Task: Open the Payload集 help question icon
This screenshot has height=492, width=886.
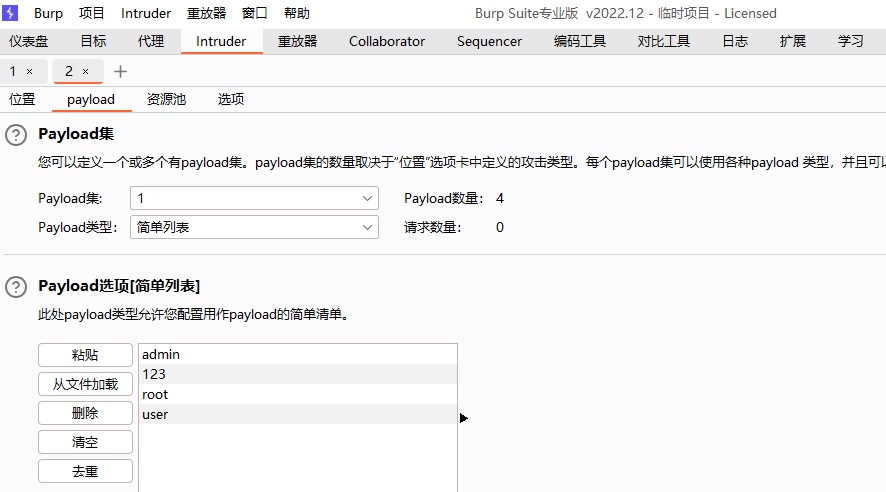Action: 16,135
